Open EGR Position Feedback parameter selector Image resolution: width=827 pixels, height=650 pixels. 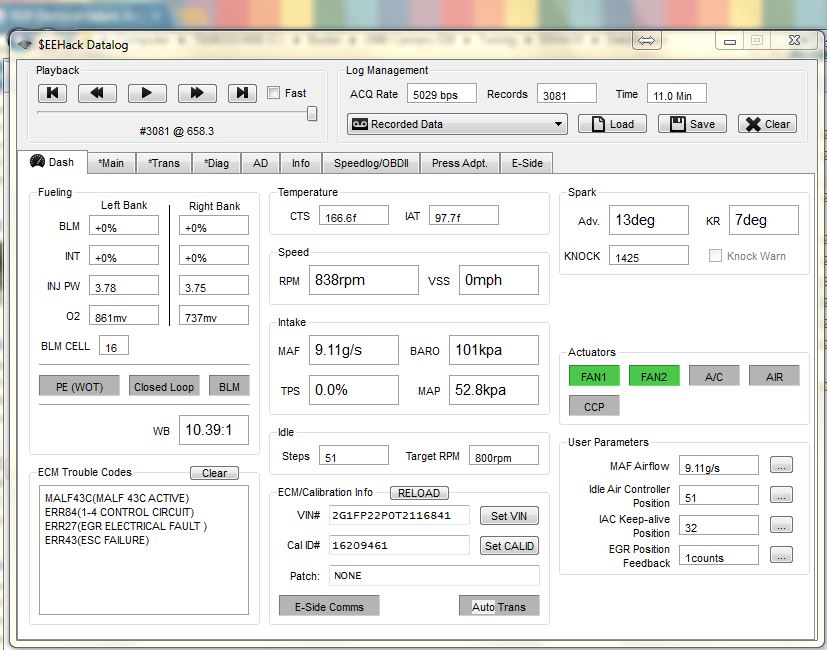pyautogui.click(x=781, y=556)
